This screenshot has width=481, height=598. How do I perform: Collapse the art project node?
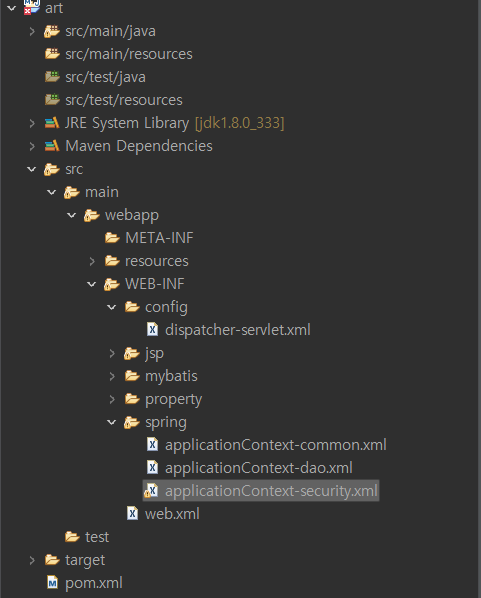(11, 8)
